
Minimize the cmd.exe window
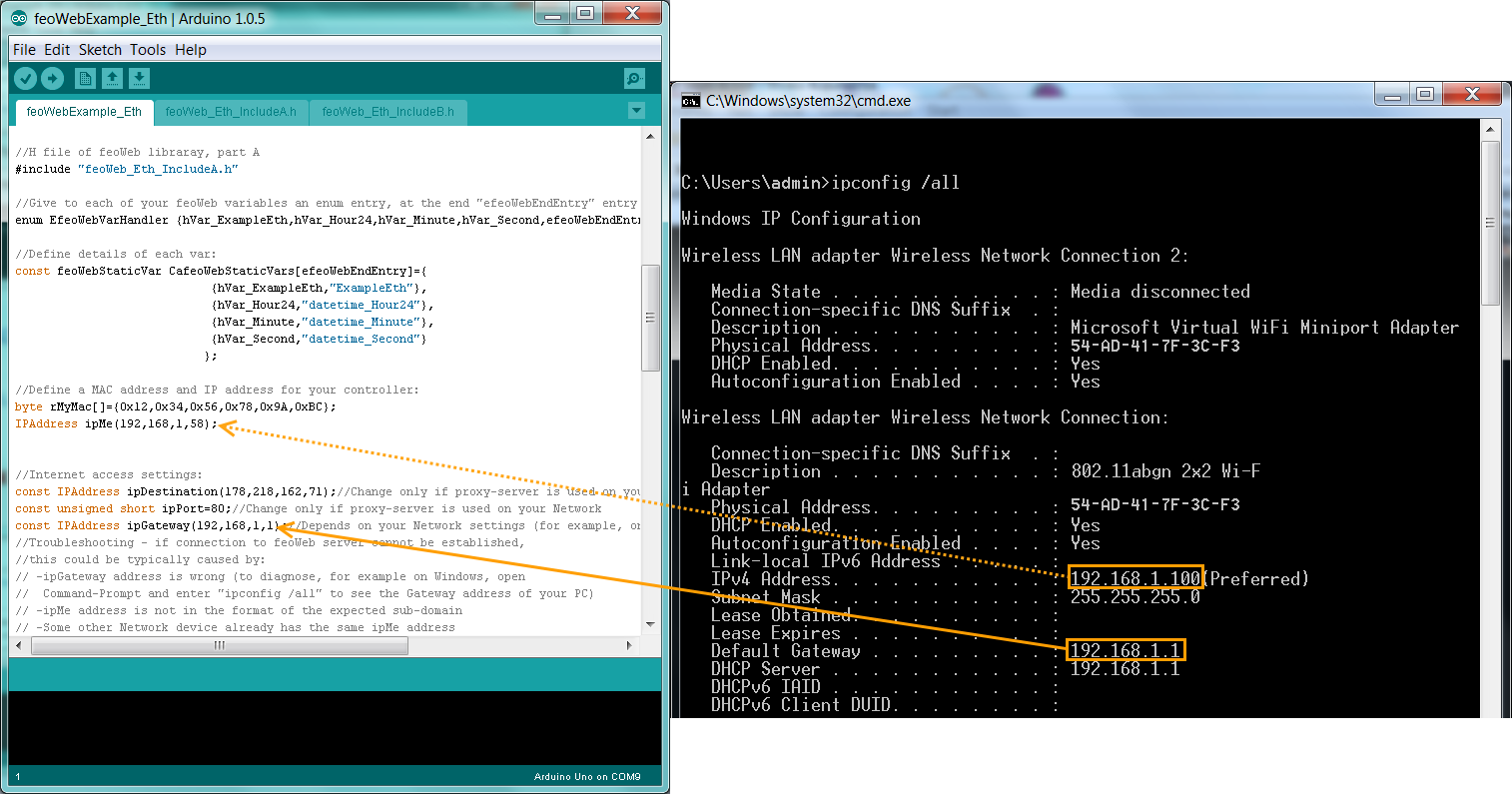click(x=1392, y=95)
